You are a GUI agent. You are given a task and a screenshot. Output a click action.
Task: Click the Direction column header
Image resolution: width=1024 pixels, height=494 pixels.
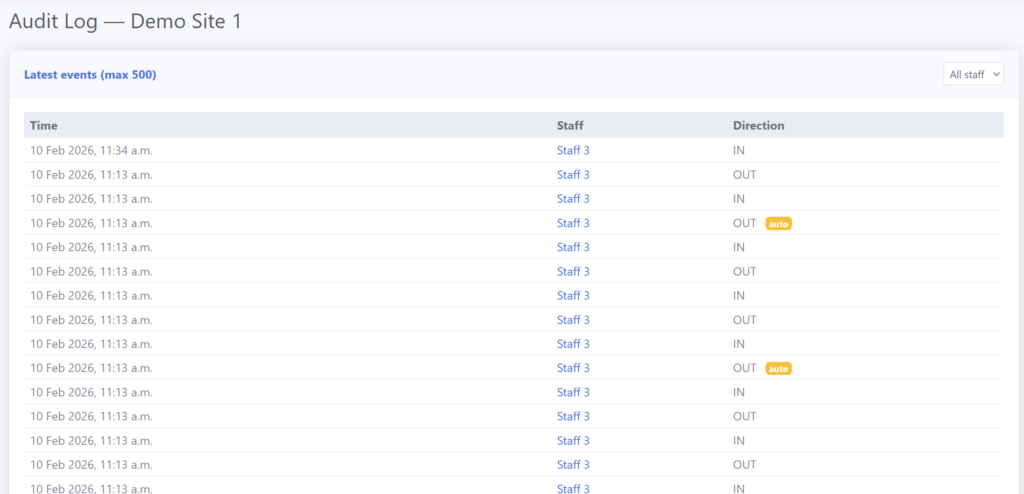point(758,126)
